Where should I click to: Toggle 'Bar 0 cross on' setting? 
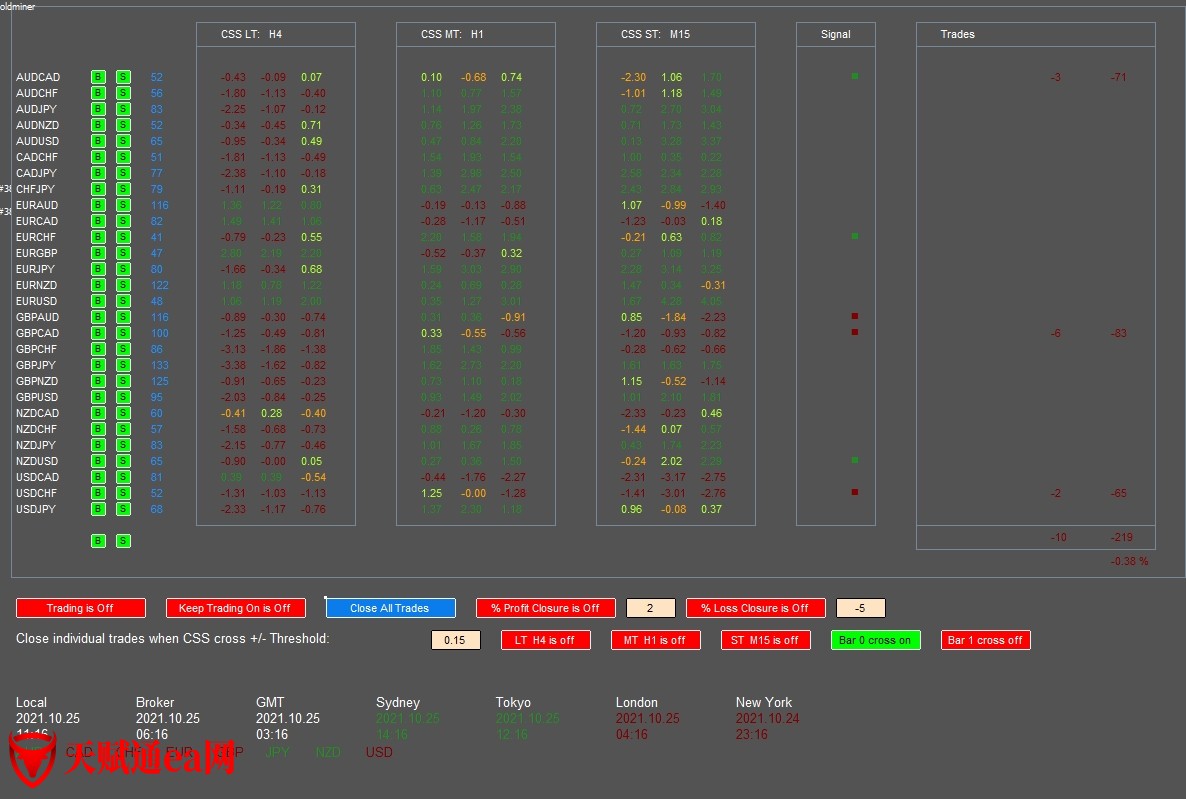875,640
